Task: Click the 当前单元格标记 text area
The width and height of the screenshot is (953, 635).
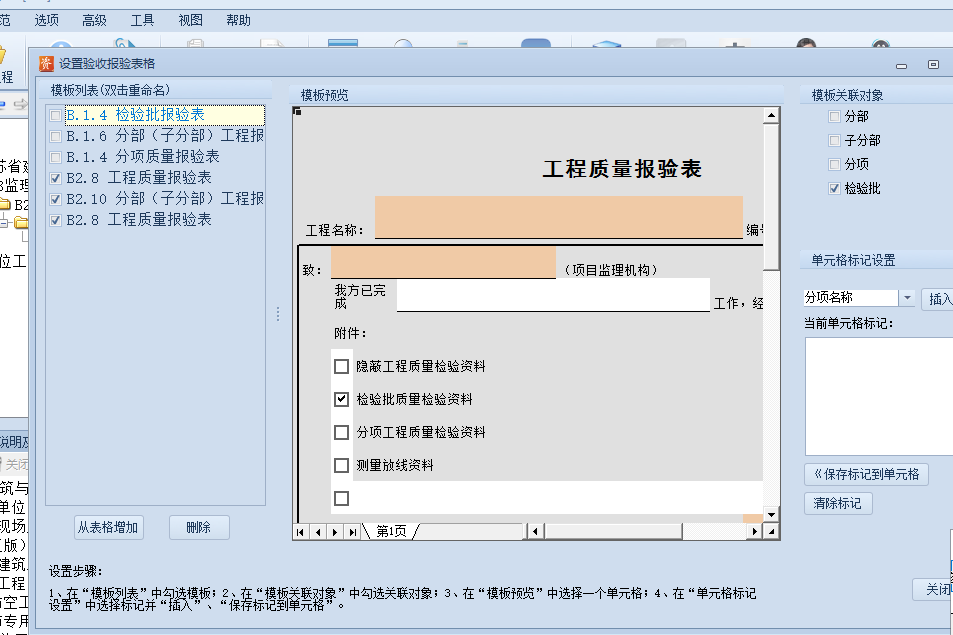Action: click(x=878, y=395)
